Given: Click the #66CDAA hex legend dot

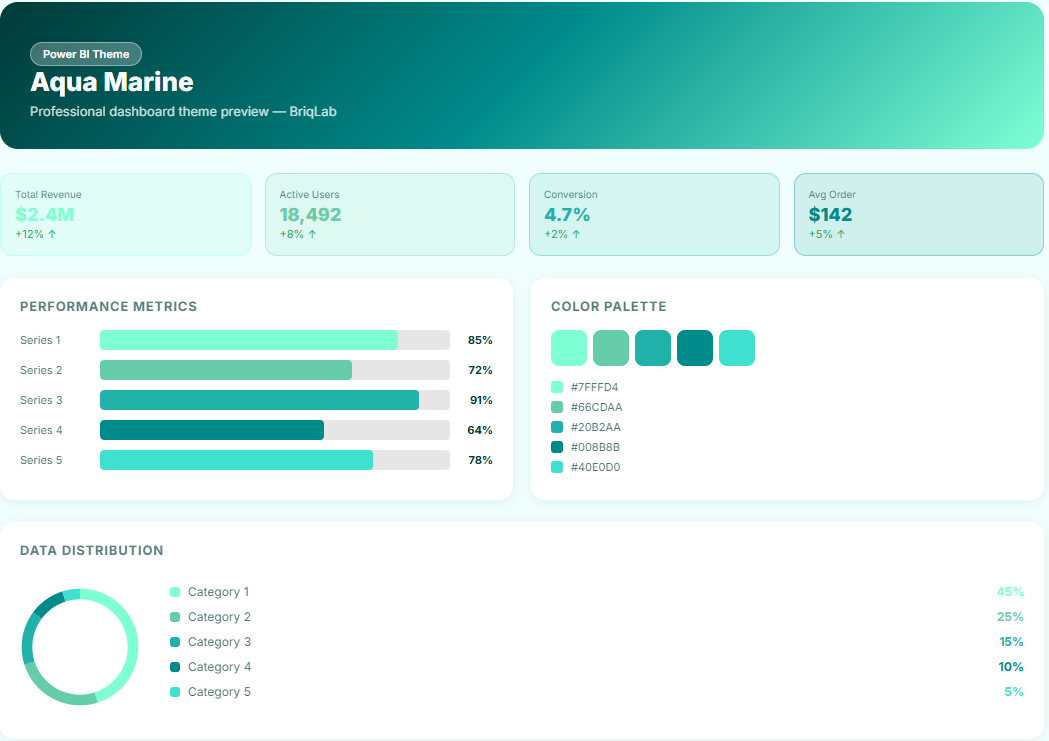Looking at the screenshot, I should 557,407.
